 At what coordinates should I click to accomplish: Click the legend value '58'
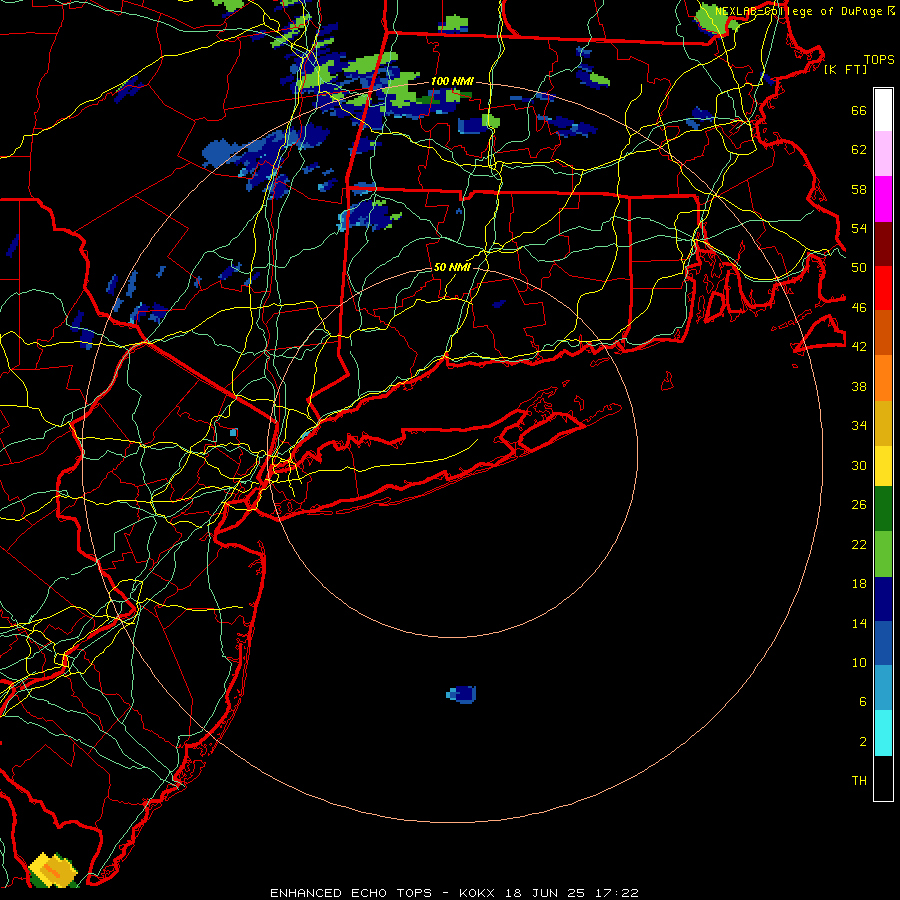tap(859, 189)
